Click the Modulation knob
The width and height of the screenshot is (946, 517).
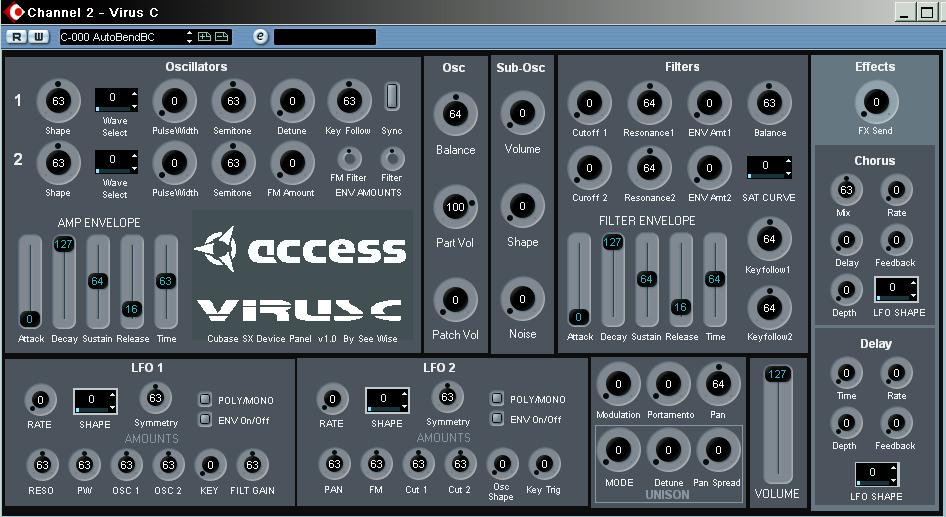(x=618, y=384)
